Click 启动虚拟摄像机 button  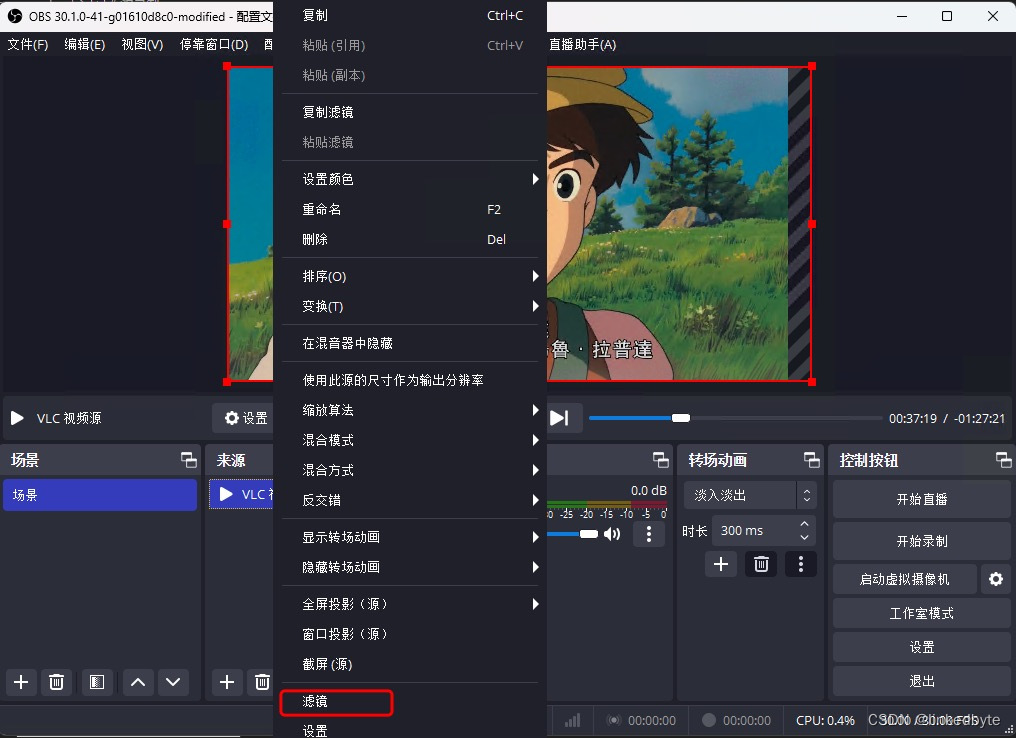tap(905, 579)
